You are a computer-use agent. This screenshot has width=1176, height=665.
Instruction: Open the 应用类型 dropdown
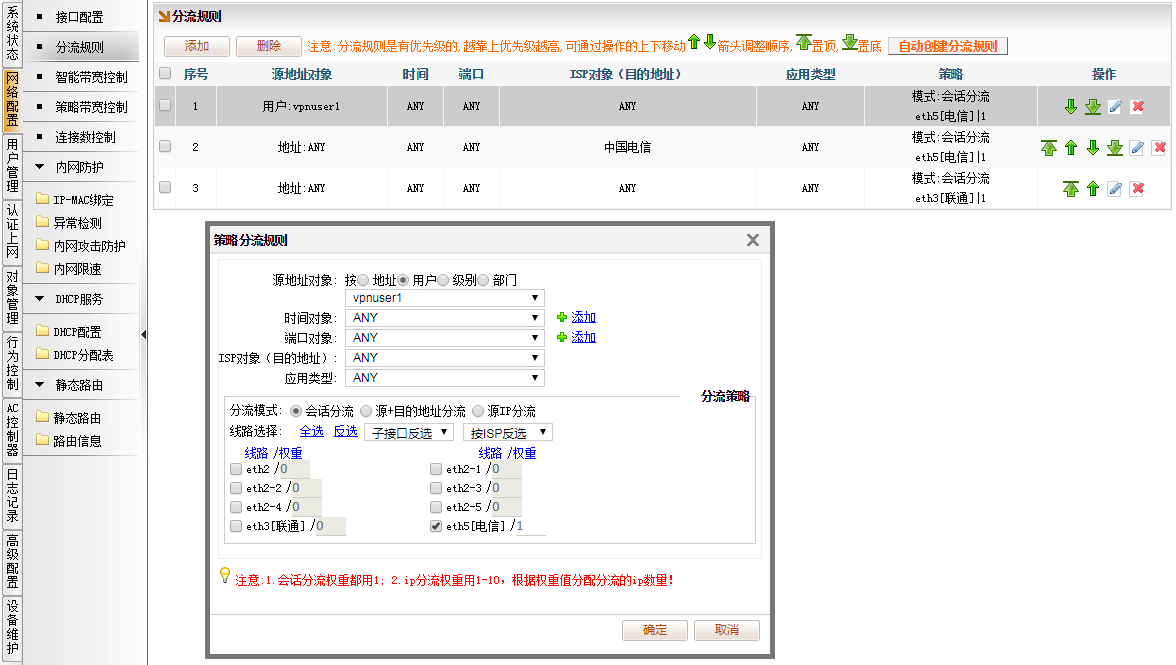coord(444,378)
